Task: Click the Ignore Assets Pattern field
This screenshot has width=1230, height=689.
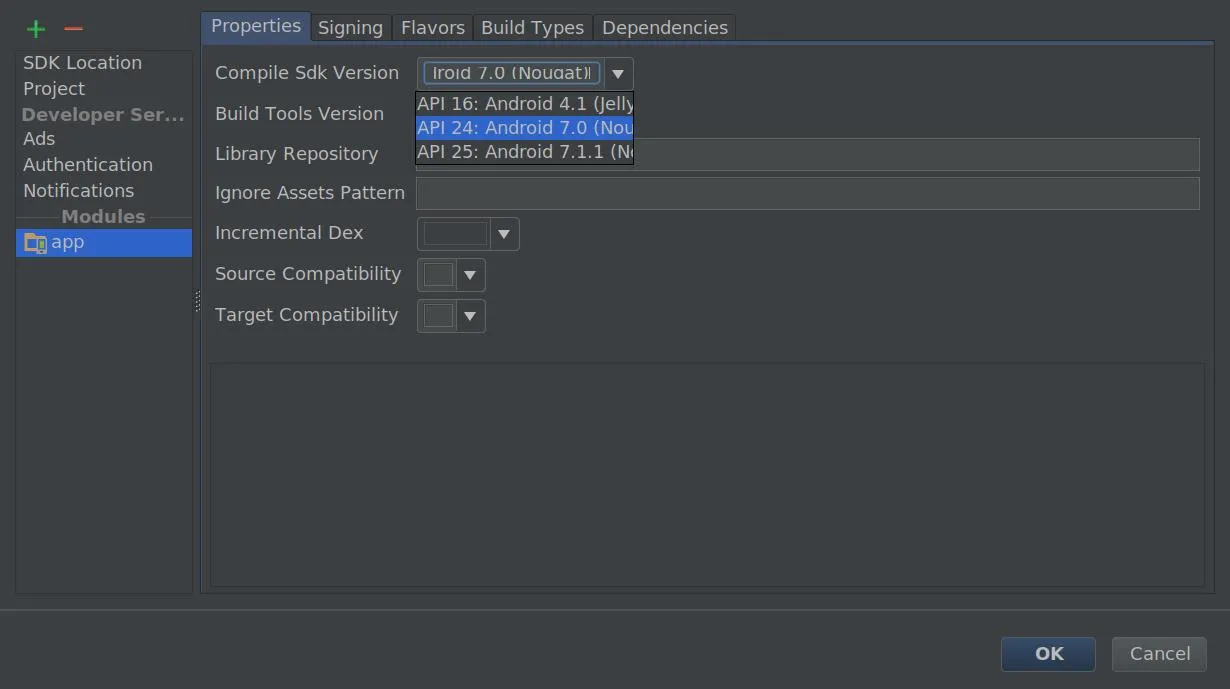Action: (x=807, y=194)
